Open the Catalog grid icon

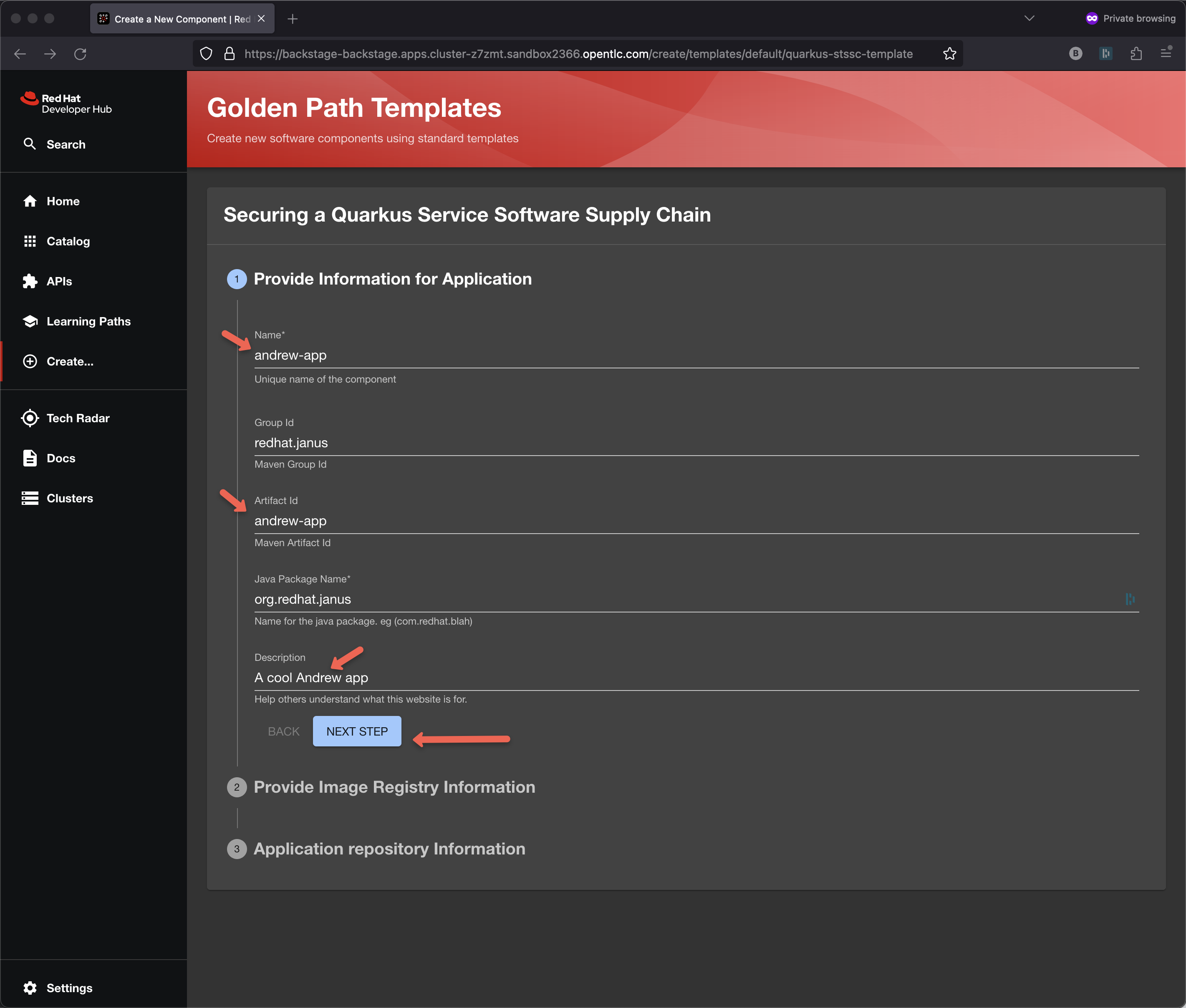(x=30, y=241)
